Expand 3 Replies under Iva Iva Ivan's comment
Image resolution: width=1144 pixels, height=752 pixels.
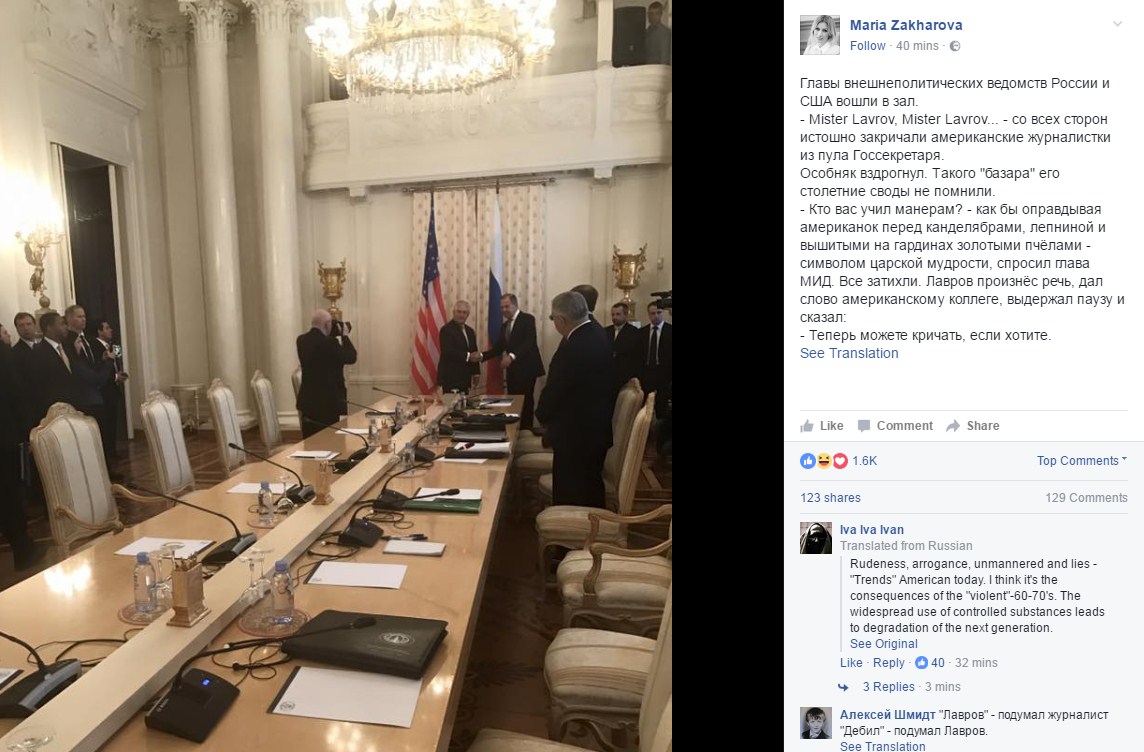(x=888, y=687)
